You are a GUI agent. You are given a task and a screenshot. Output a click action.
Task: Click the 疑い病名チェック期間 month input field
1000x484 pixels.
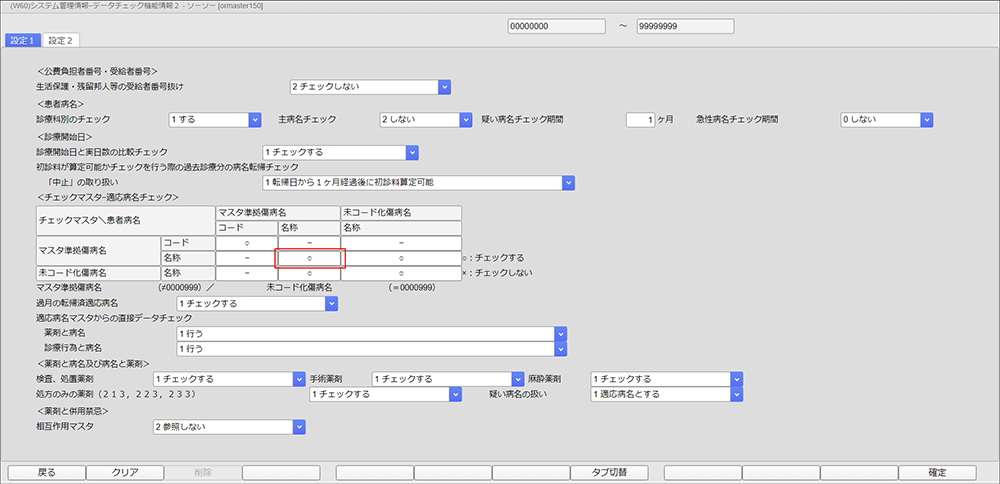(x=639, y=120)
